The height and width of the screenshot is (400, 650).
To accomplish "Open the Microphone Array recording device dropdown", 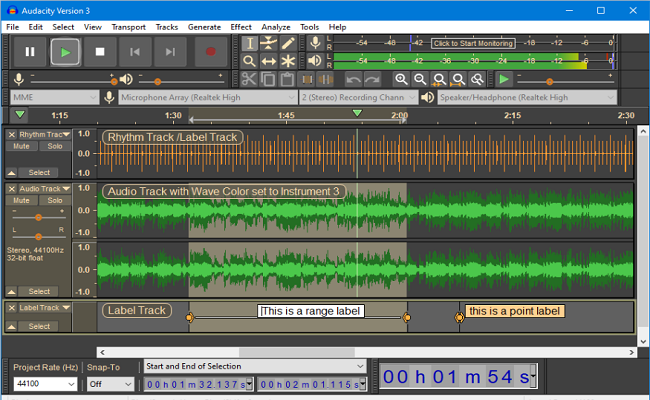I will click(208, 97).
